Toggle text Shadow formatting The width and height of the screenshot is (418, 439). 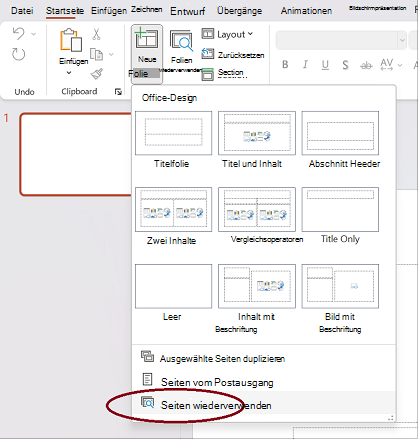coord(346,65)
